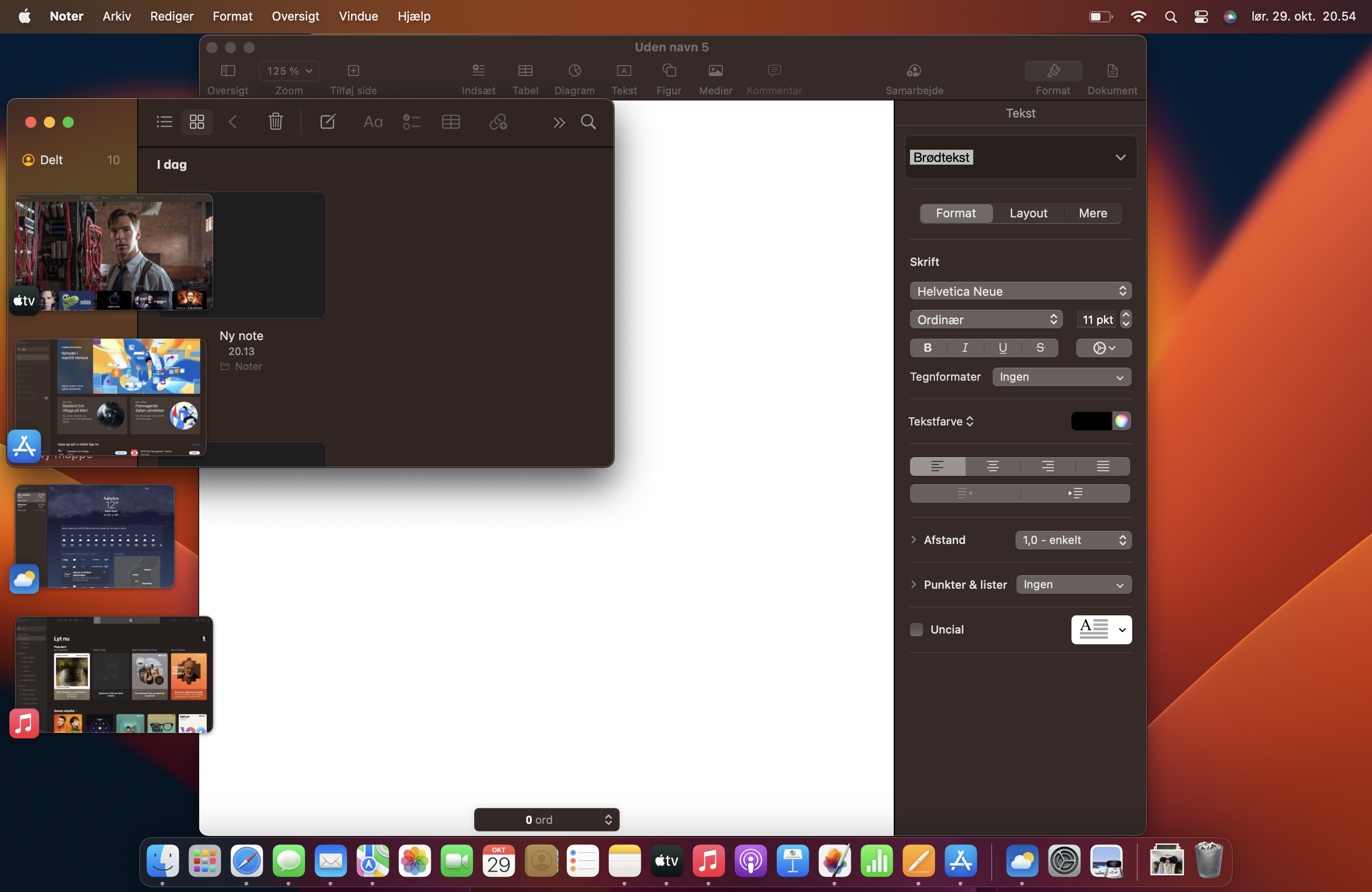The image size is (1372, 892).
Task: Click the compose new note icon
Action: (x=328, y=122)
